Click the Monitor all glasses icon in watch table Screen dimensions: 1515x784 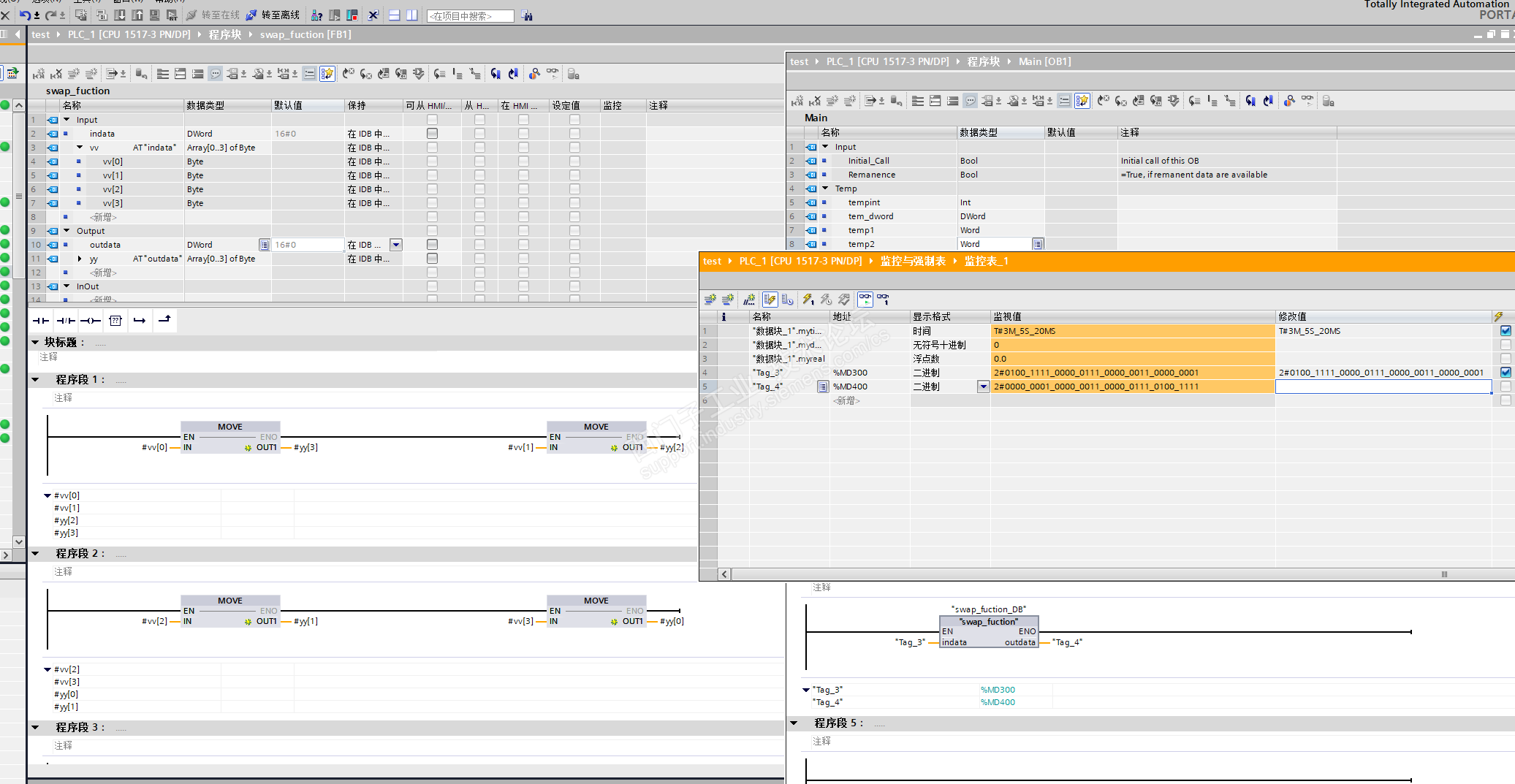(x=865, y=300)
